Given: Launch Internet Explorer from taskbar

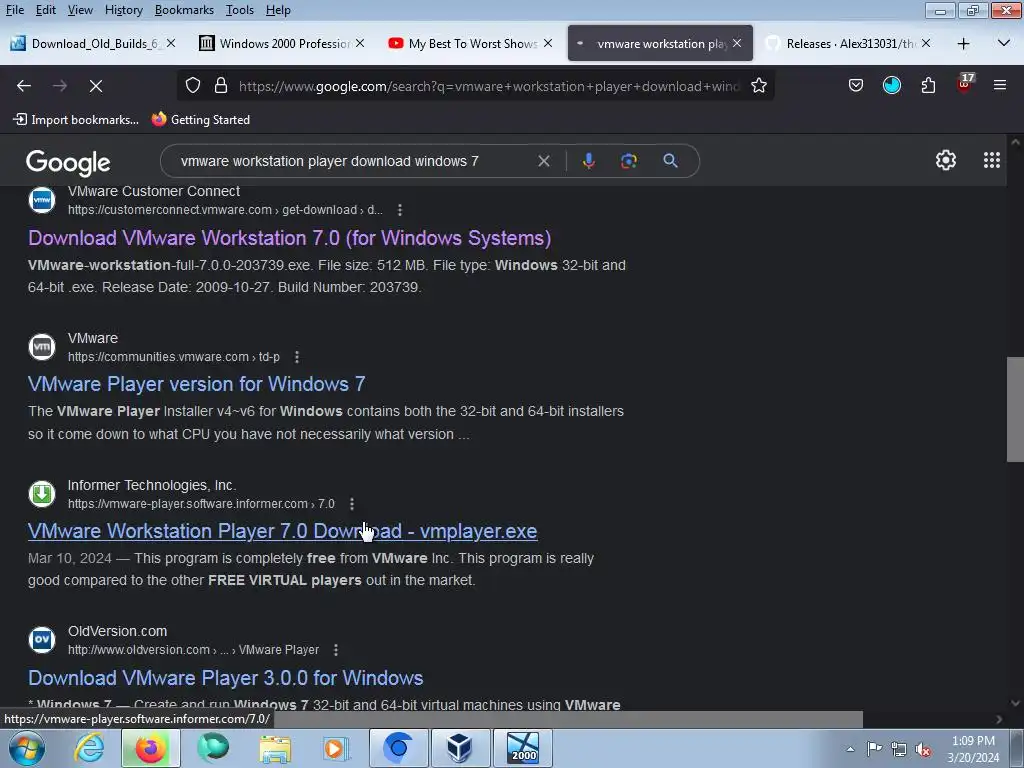Looking at the screenshot, I should click(x=88, y=748).
